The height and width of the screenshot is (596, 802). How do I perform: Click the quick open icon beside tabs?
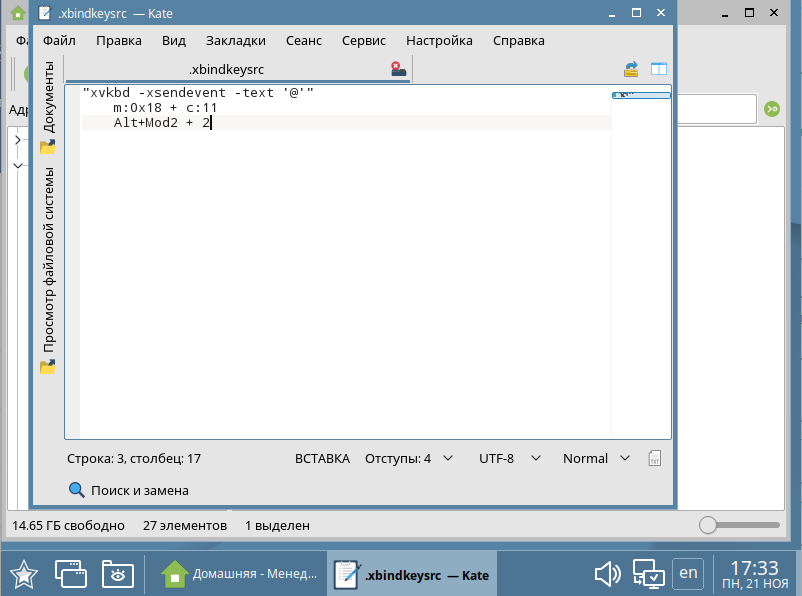[631, 69]
